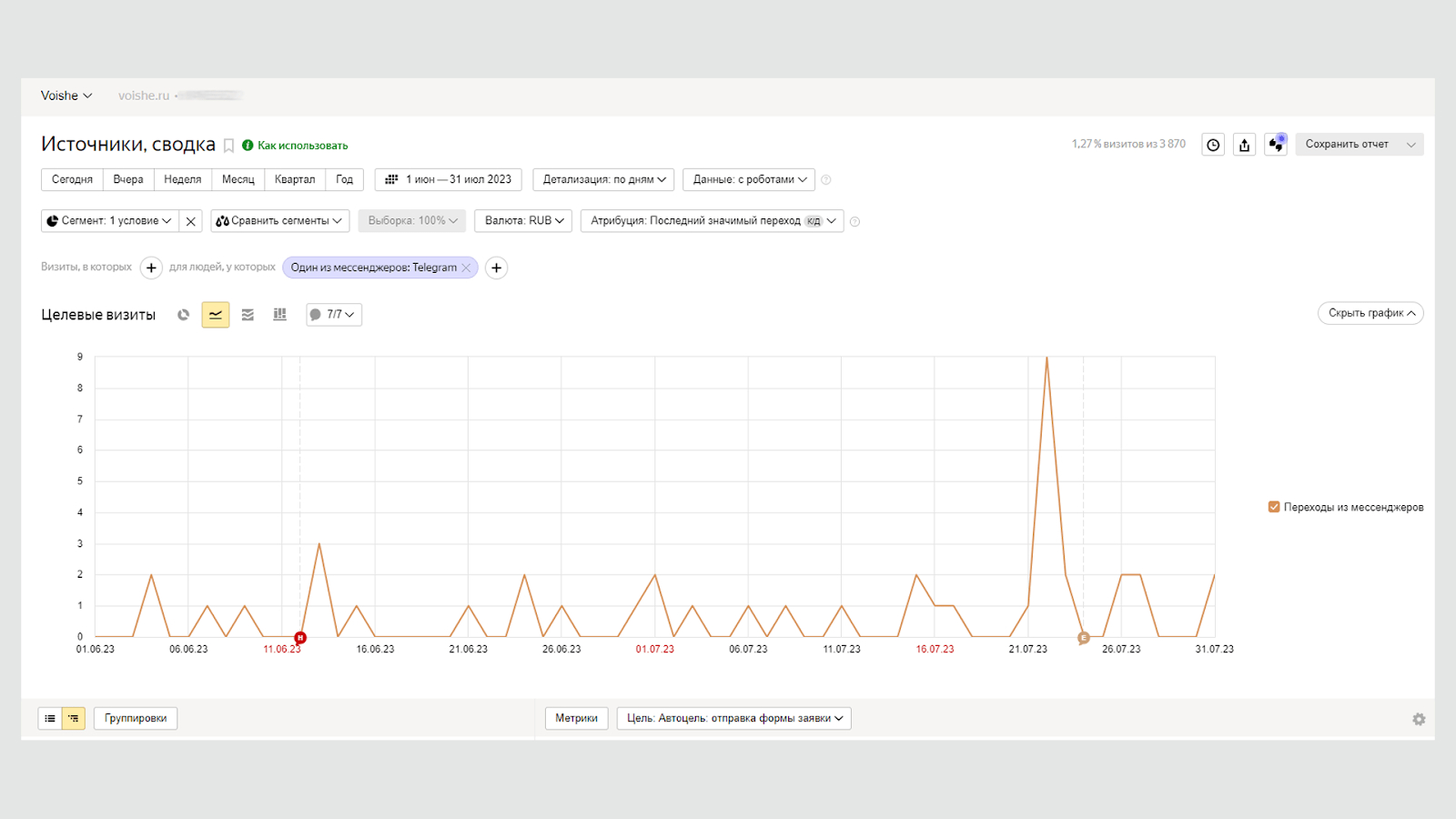
Task: Select the Неделя period tab
Action: point(183,179)
